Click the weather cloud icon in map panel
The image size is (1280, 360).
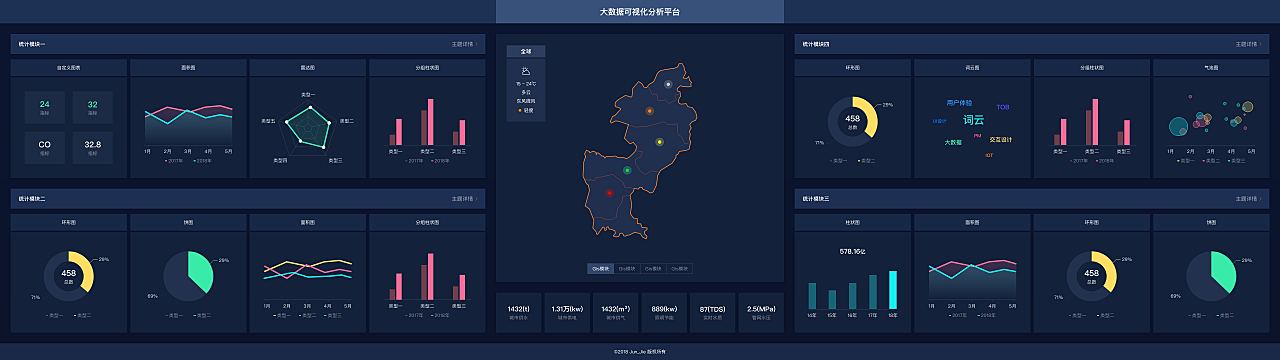pos(526,71)
